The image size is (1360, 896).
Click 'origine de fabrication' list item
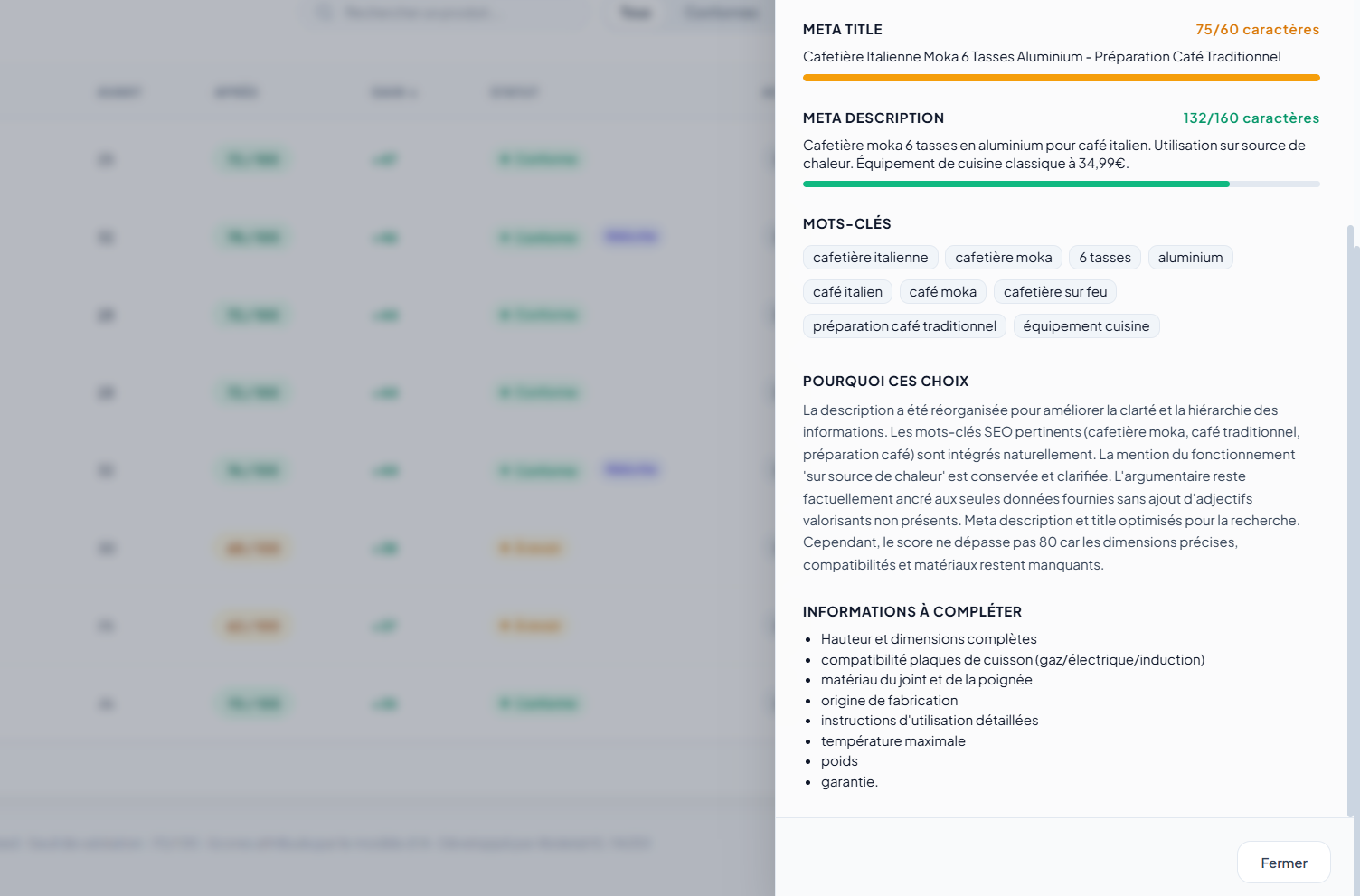click(889, 701)
